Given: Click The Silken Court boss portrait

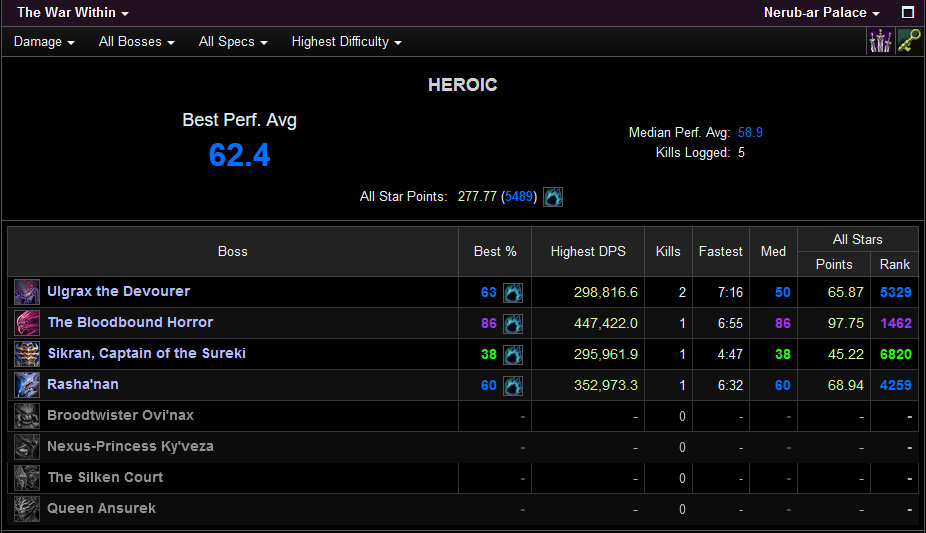Looking at the screenshot, I should point(27,478).
